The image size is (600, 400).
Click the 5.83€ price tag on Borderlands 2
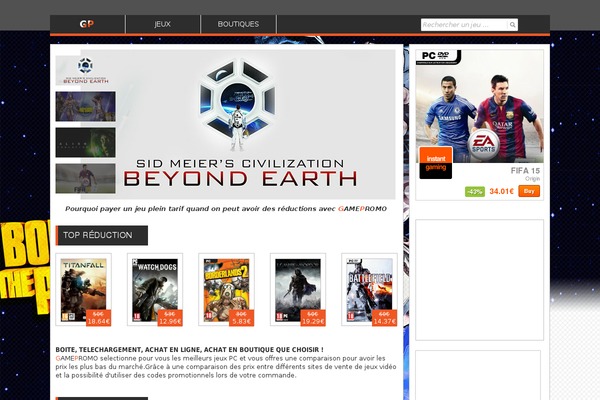[x=241, y=318]
